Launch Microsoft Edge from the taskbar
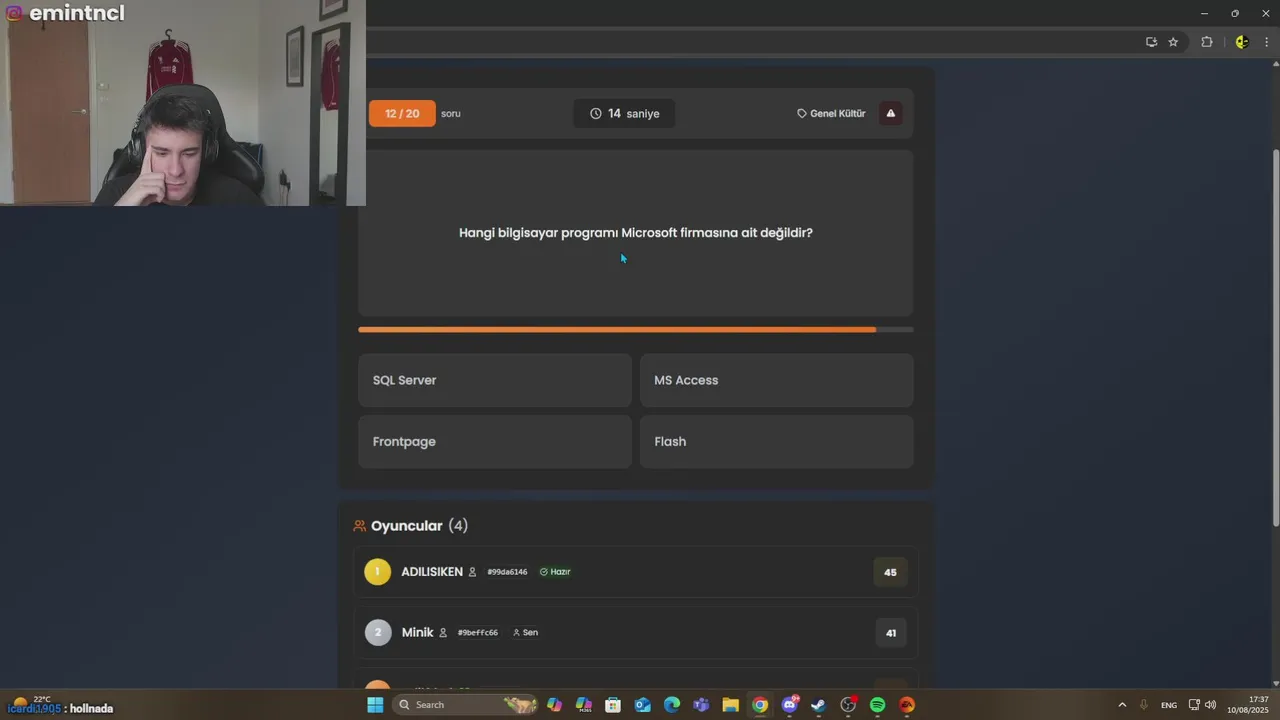The image size is (1280, 720). [x=672, y=705]
